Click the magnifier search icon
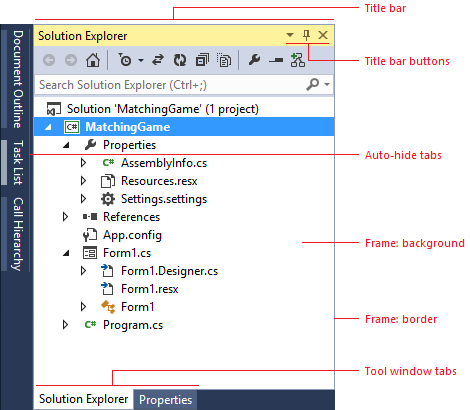This screenshot has width=470, height=410. 313,84
